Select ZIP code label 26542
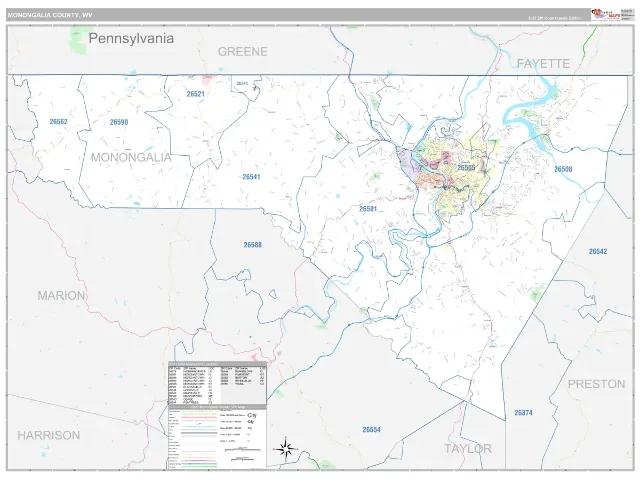Screen dimensions: 640x480 (x=598, y=251)
